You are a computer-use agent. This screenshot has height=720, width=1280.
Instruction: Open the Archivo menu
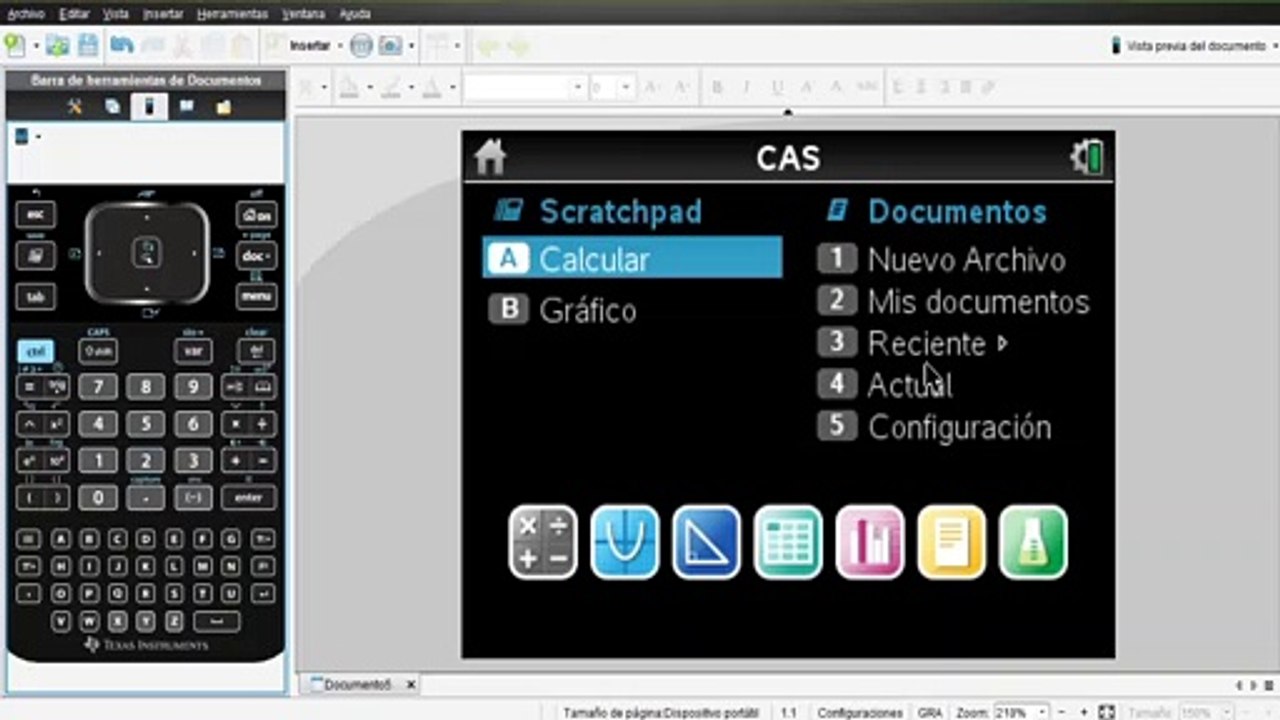[26, 14]
